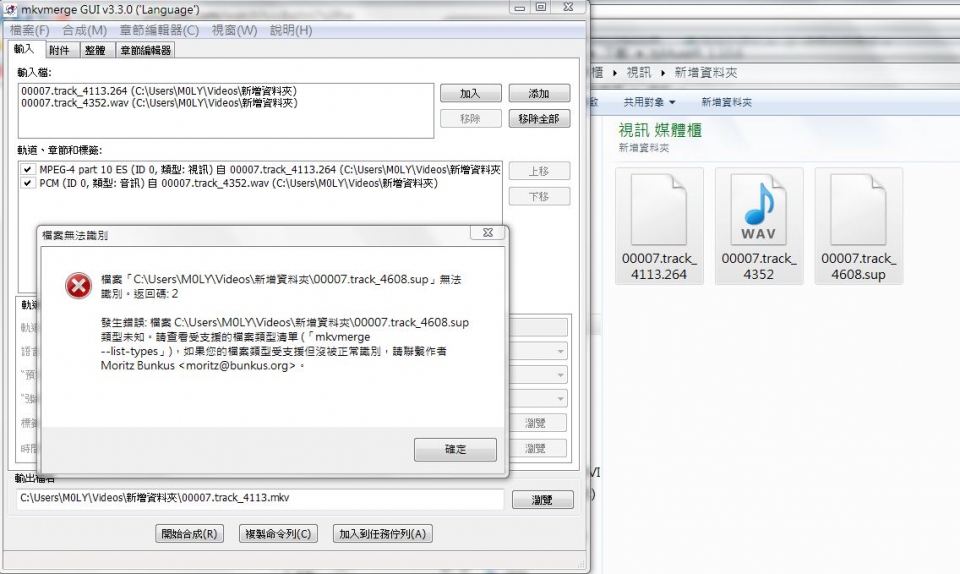Select the 00007.track_4608.sup file icon
This screenshot has width=960, height=574.
click(x=858, y=226)
